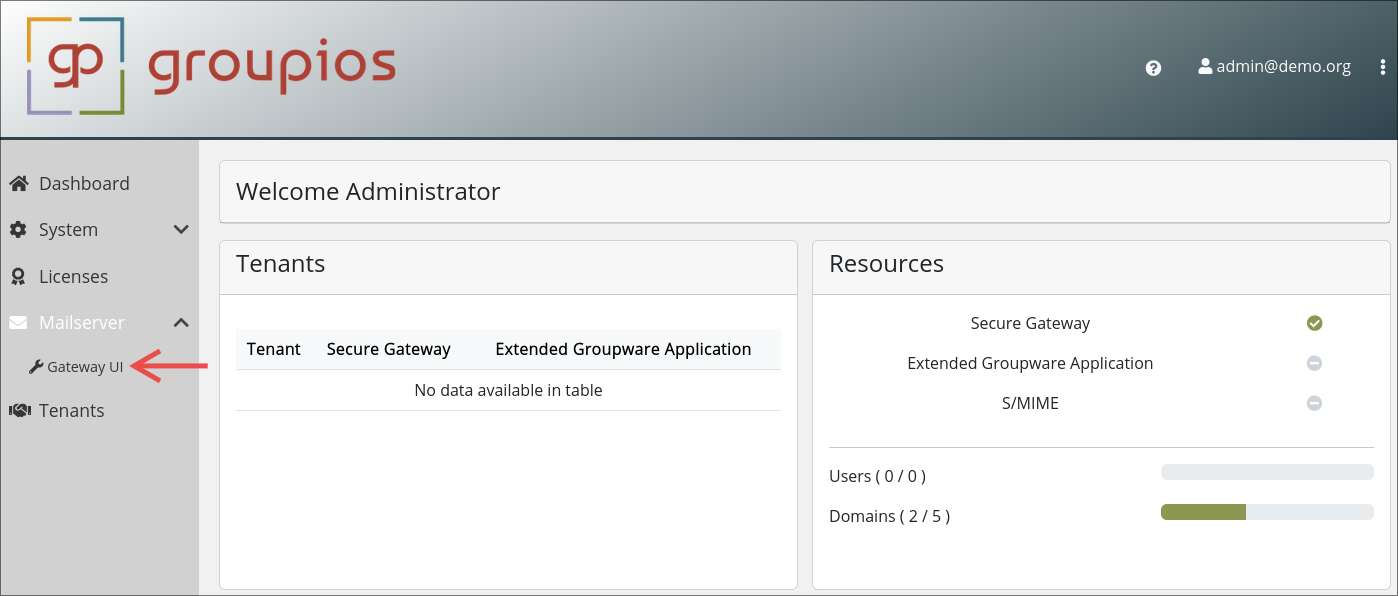
Task: Click the Tenants handshake icon in sidebar
Action: (19, 410)
